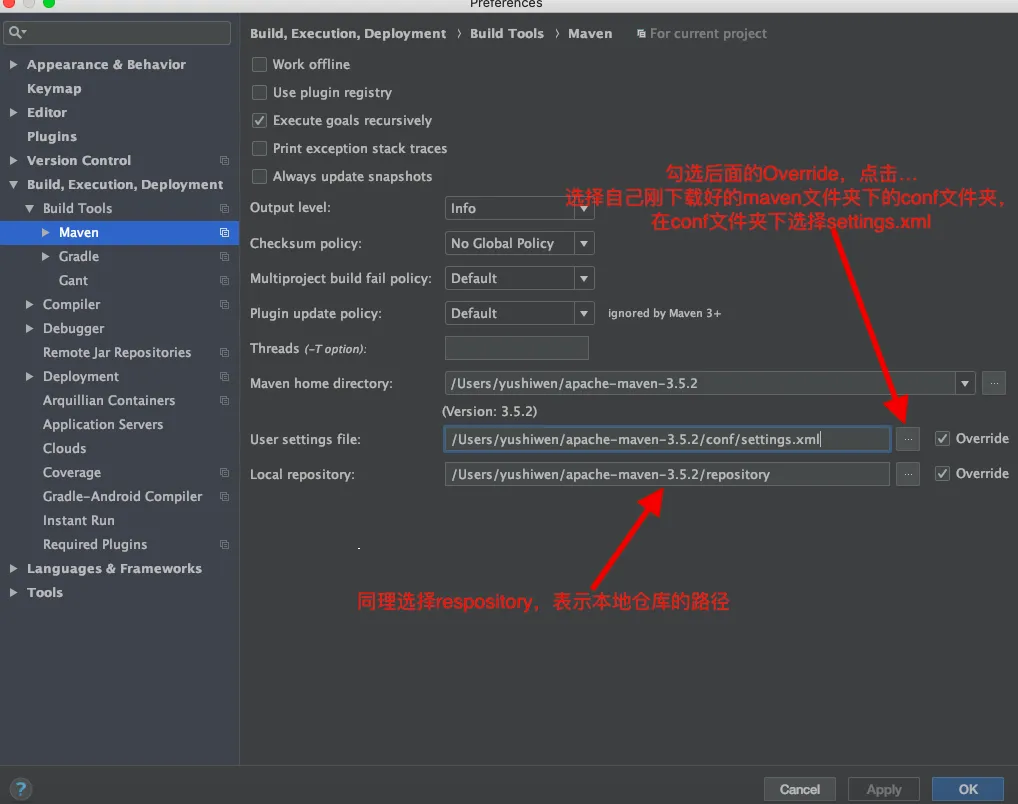Select Required Plugins settings page
1018x804 pixels.
tap(95, 544)
